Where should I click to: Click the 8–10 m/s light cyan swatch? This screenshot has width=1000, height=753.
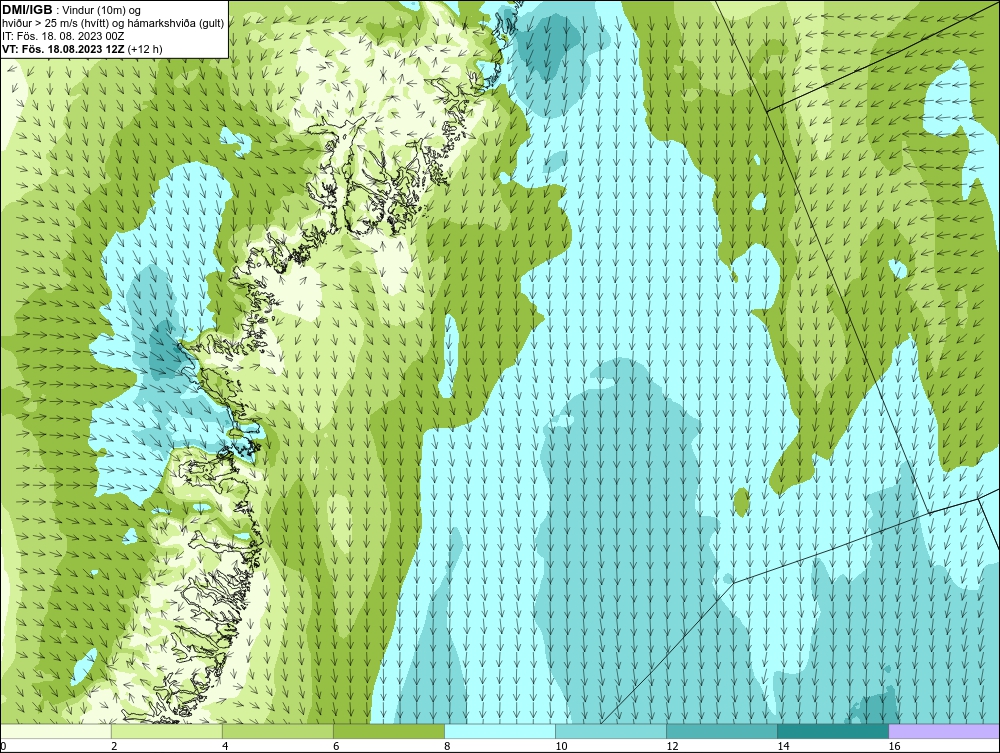click(x=500, y=731)
